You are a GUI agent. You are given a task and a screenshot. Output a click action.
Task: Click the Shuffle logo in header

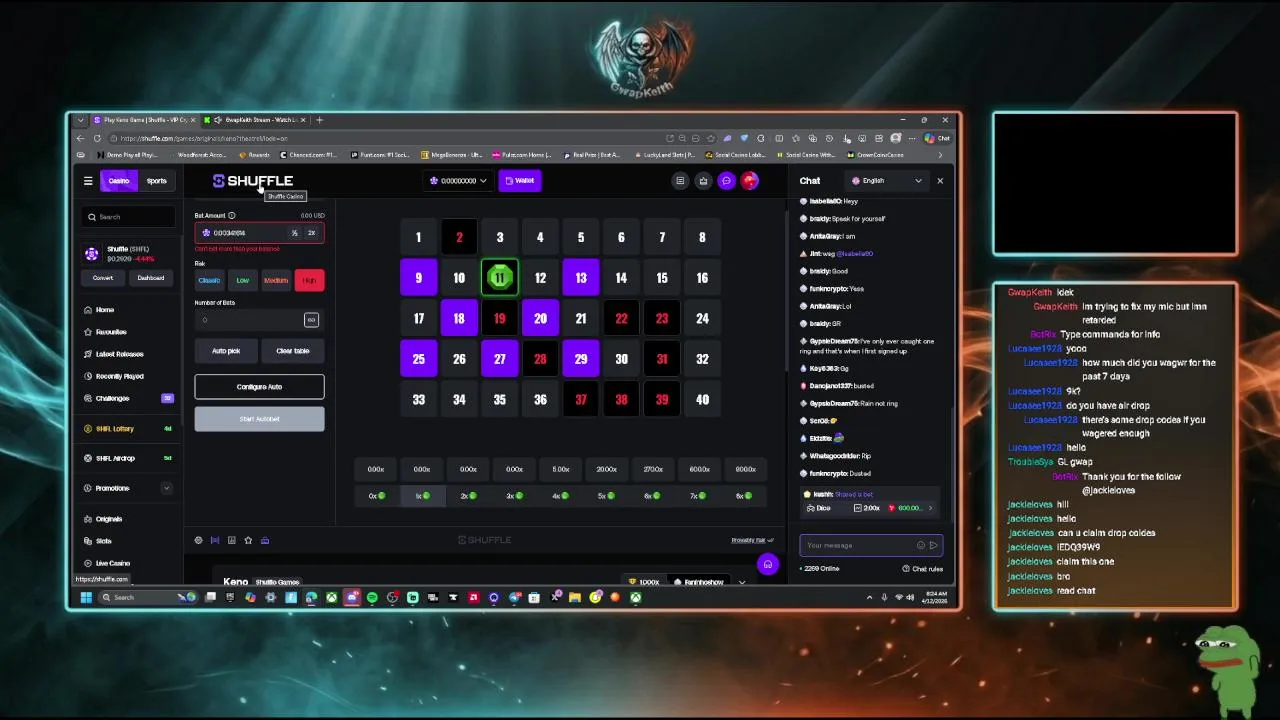253,181
